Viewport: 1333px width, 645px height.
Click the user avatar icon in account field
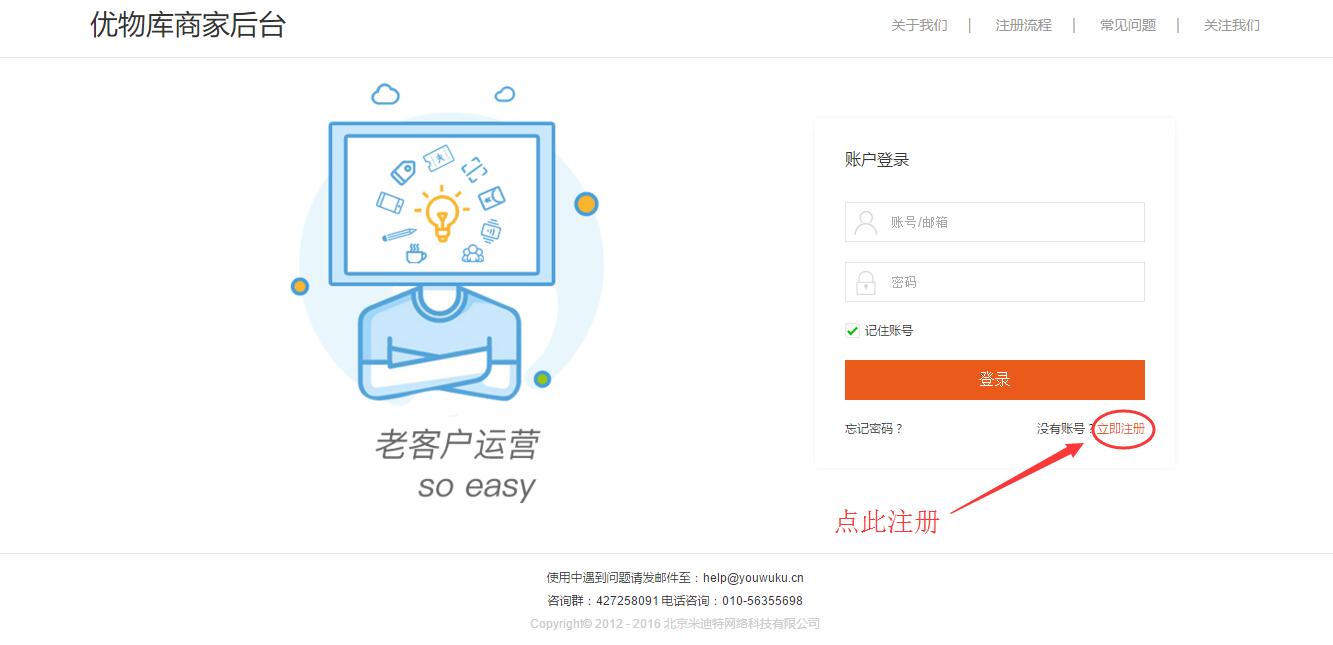(x=866, y=222)
